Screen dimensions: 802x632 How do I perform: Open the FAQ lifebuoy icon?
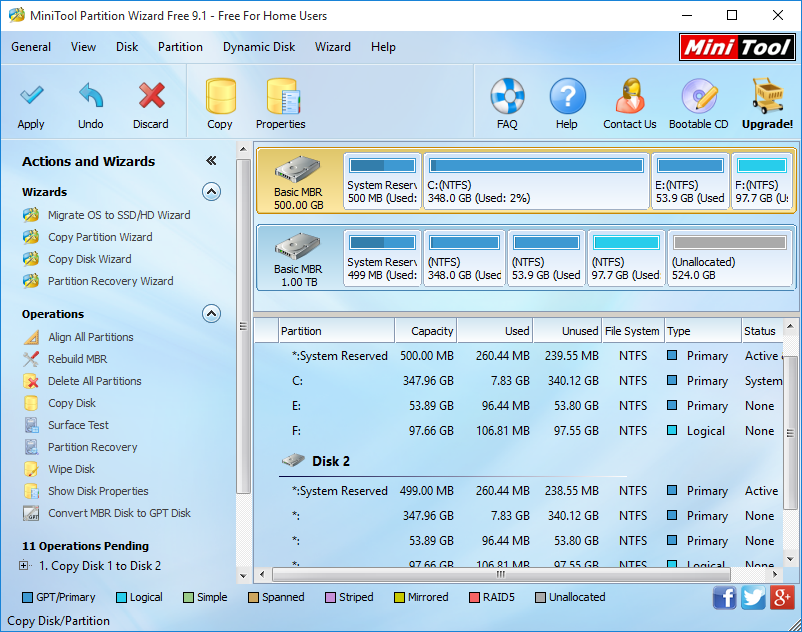[507, 96]
